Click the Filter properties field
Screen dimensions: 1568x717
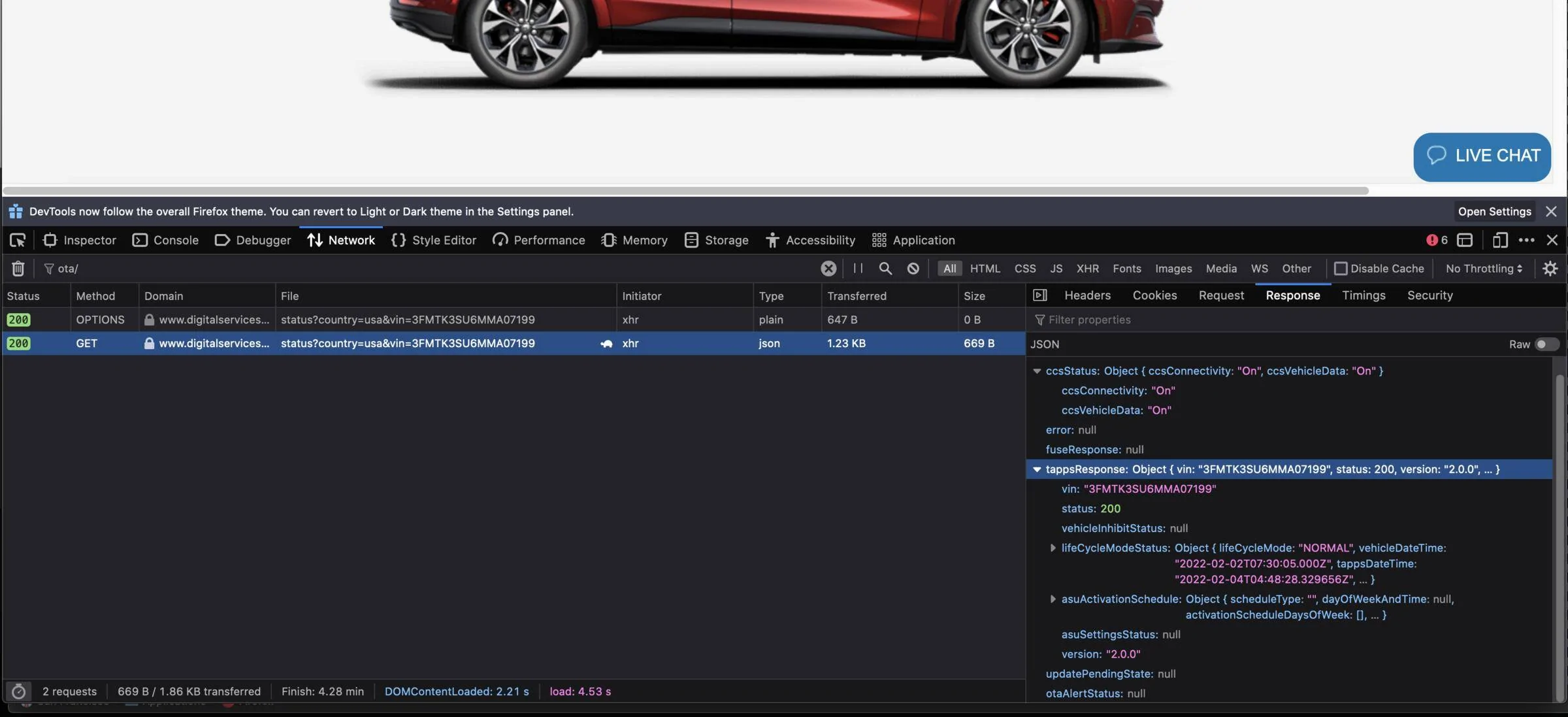coord(1296,320)
